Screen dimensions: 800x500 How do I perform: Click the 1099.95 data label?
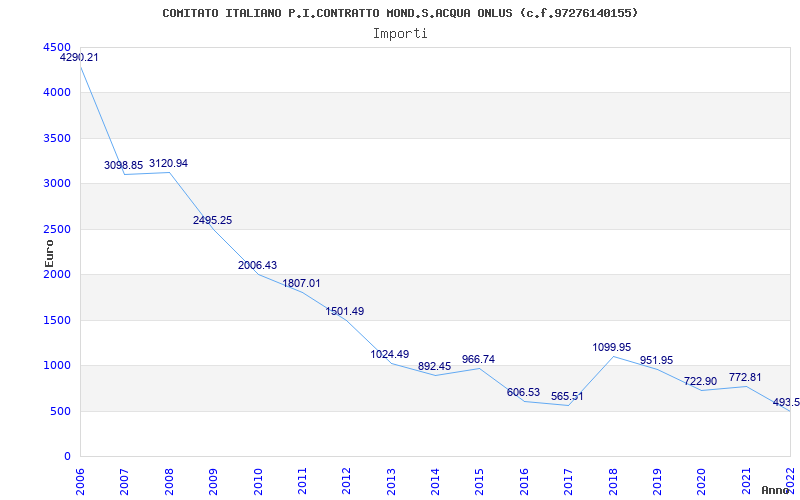[612, 347]
